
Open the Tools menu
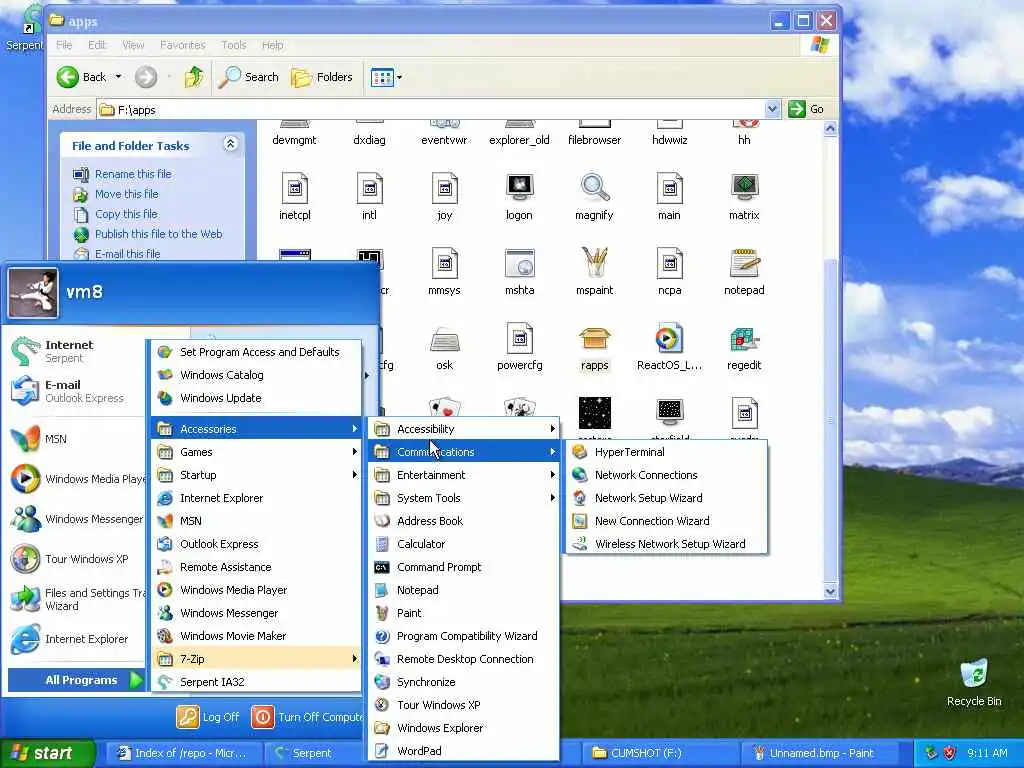[x=233, y=45]
